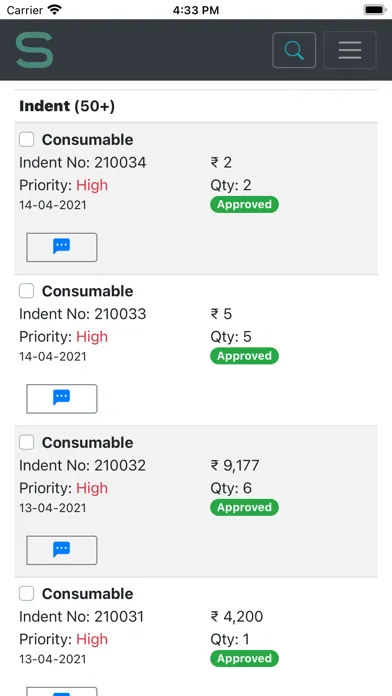This screenshot has width=392, height=696.
Task: Open indent number 210033 entry
Action: point(83,314)
